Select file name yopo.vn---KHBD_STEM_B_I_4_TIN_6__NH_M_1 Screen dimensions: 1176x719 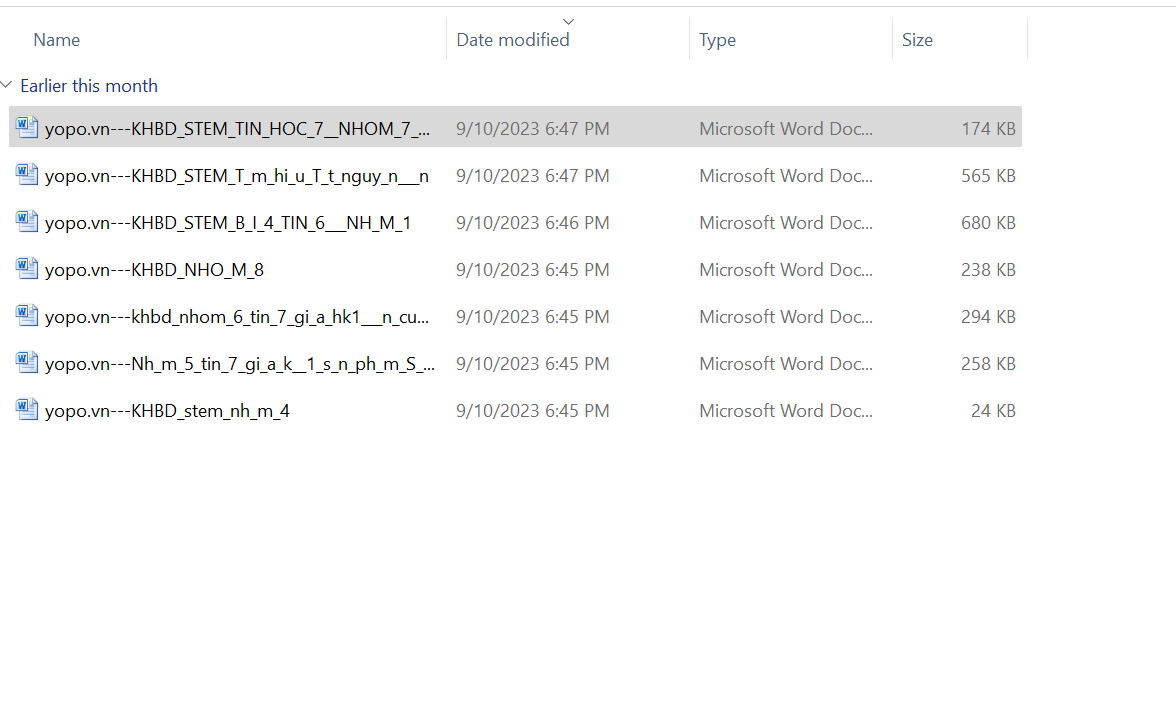(x=228, y=223)
